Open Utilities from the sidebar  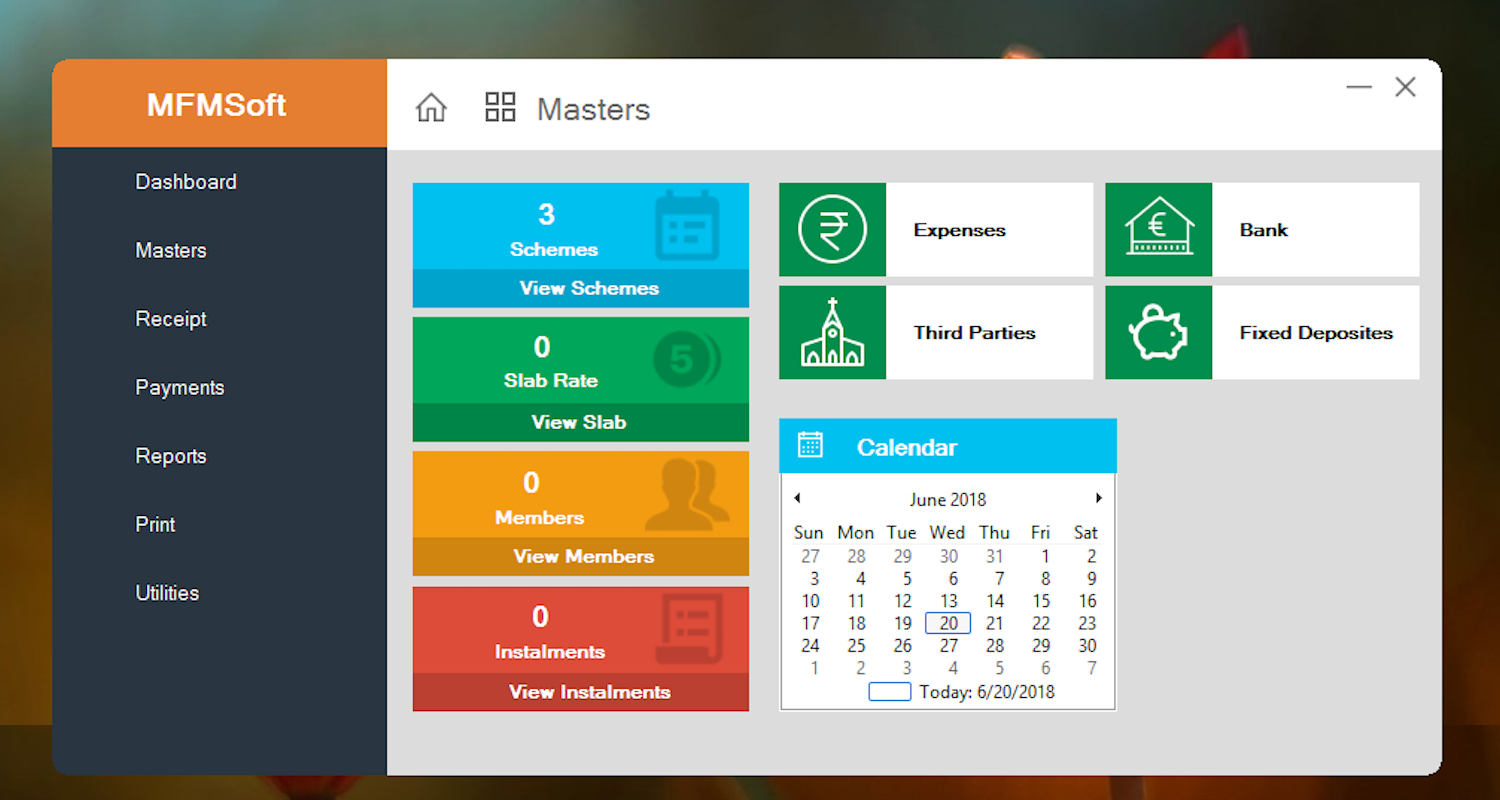(x=167, y=593)
